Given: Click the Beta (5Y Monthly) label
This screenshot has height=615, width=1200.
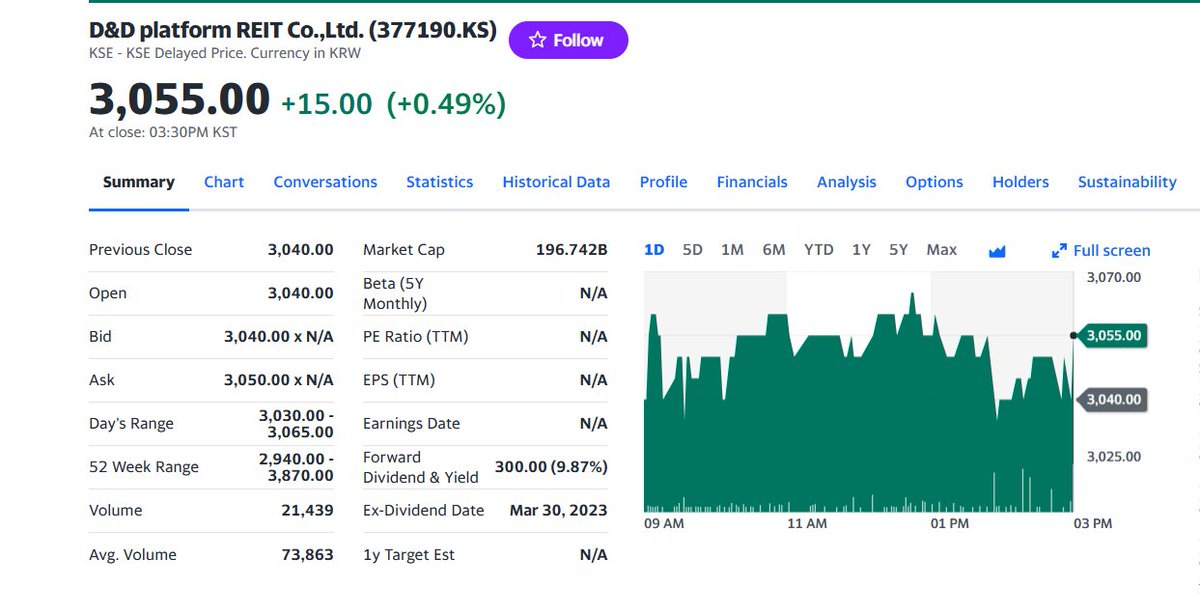Looking at the screenshot, I should [x=396, y=293].
